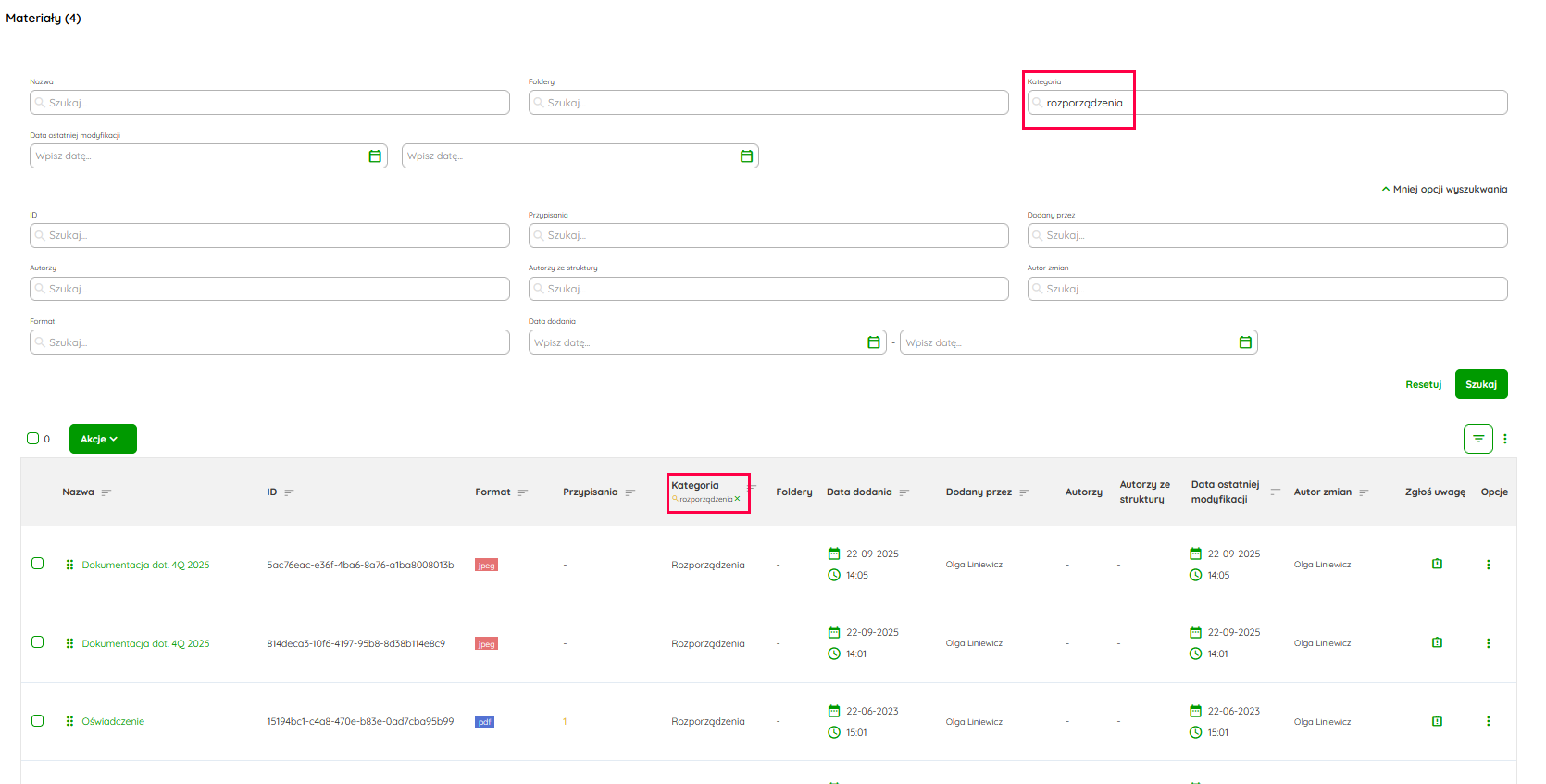
Task: Click the Dodany przez column header
Action: tap(979, 492)
